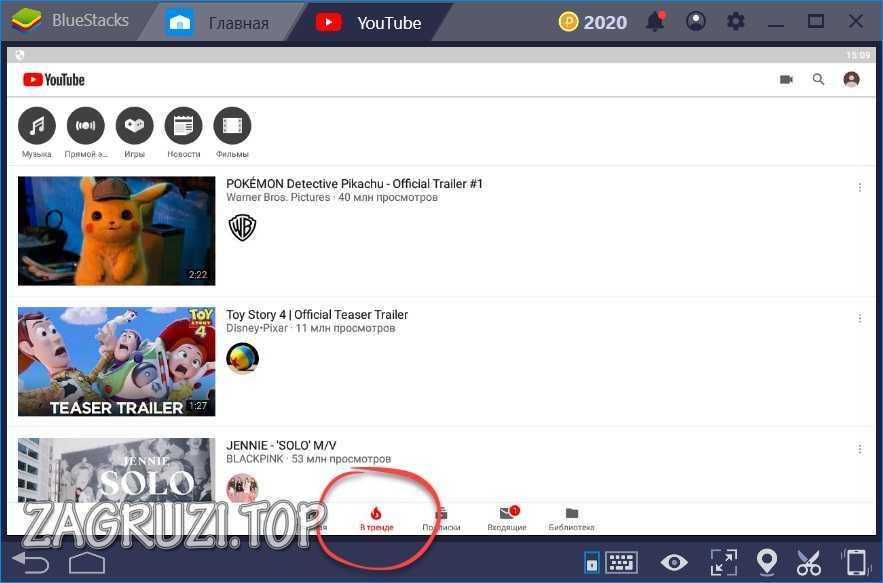Viewport: 883px width, 583px height.
Task: Open the Прямой эфир live category
Action: pos(86,126)
